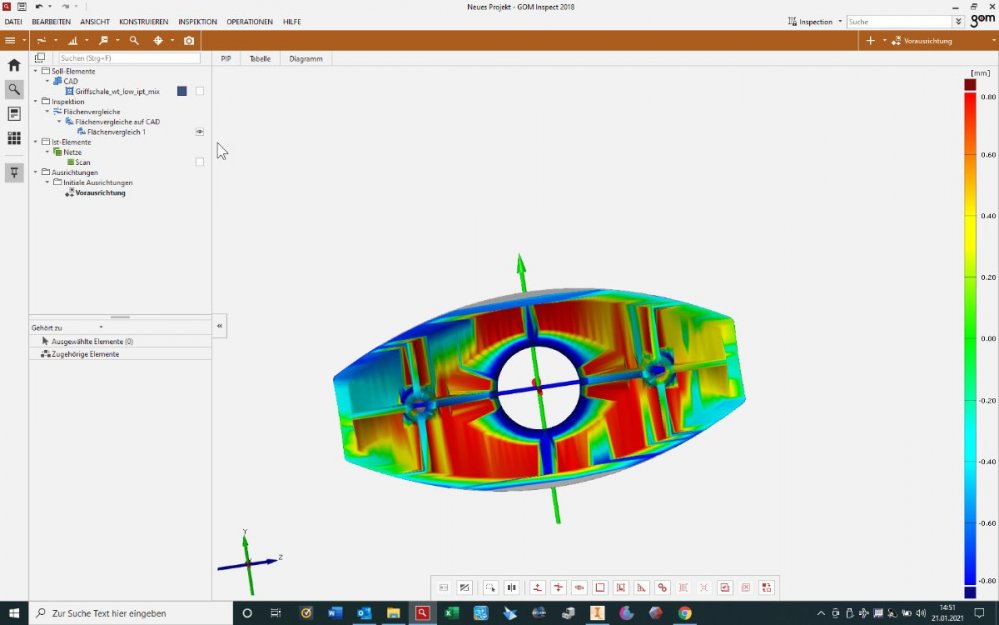Switch to the Tabelle tab
This screenshot has height=625, width=999.
pos(260,59)
